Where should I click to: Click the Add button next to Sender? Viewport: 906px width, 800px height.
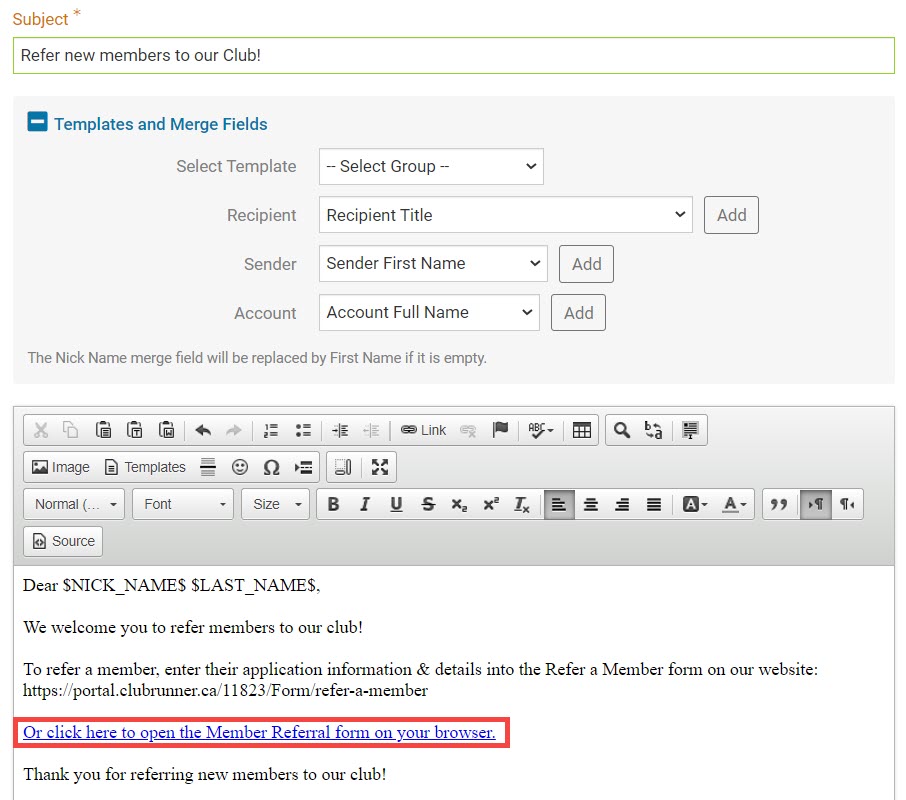pos(586,264)
